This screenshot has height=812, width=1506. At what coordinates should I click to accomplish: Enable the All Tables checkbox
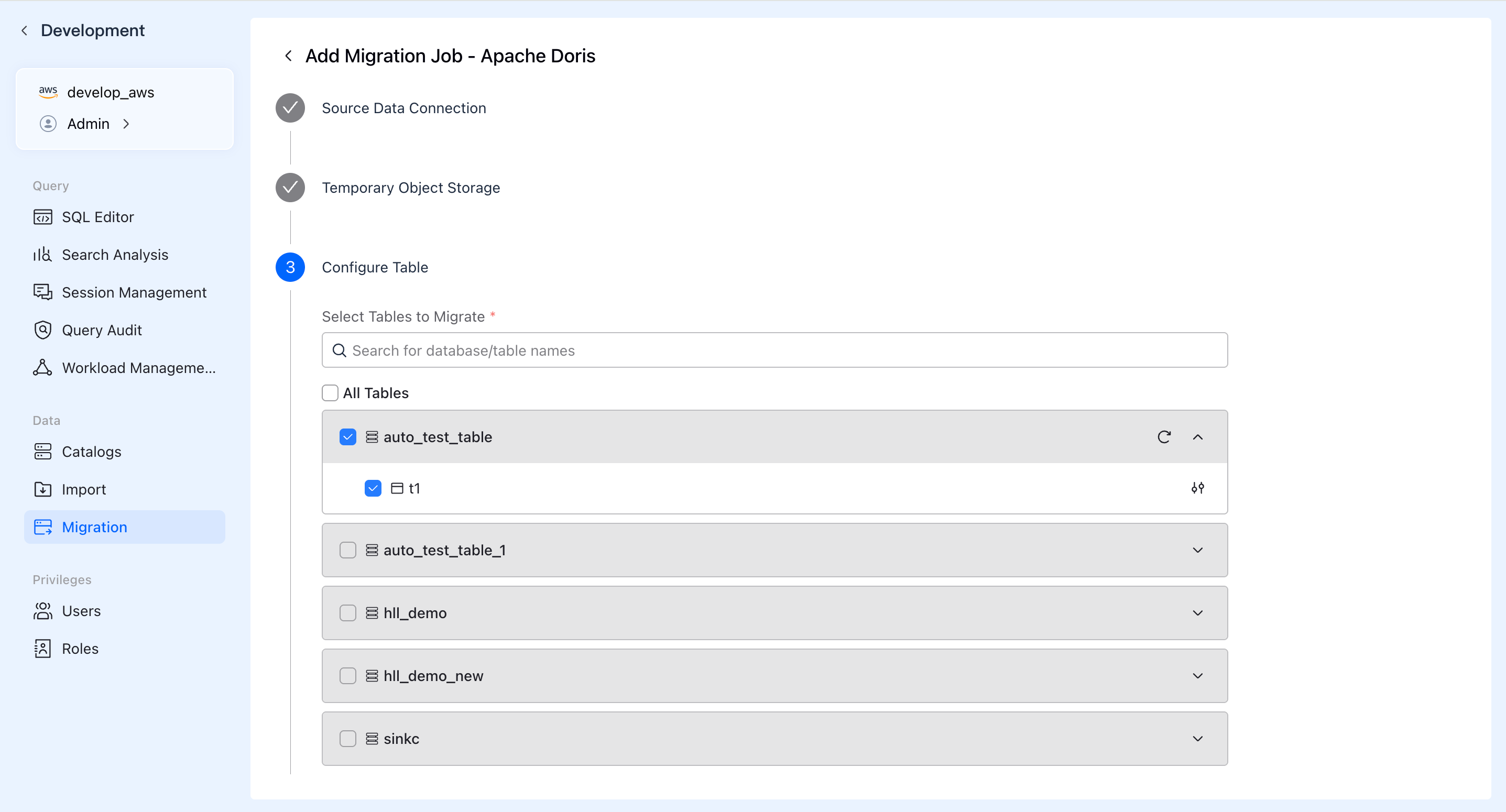coord(330,393)
